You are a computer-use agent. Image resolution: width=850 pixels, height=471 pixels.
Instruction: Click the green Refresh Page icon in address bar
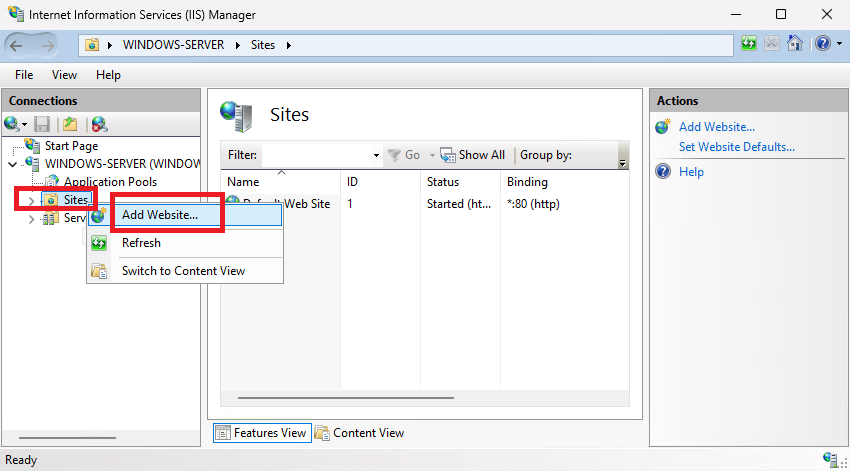click(x=749, y=43)
